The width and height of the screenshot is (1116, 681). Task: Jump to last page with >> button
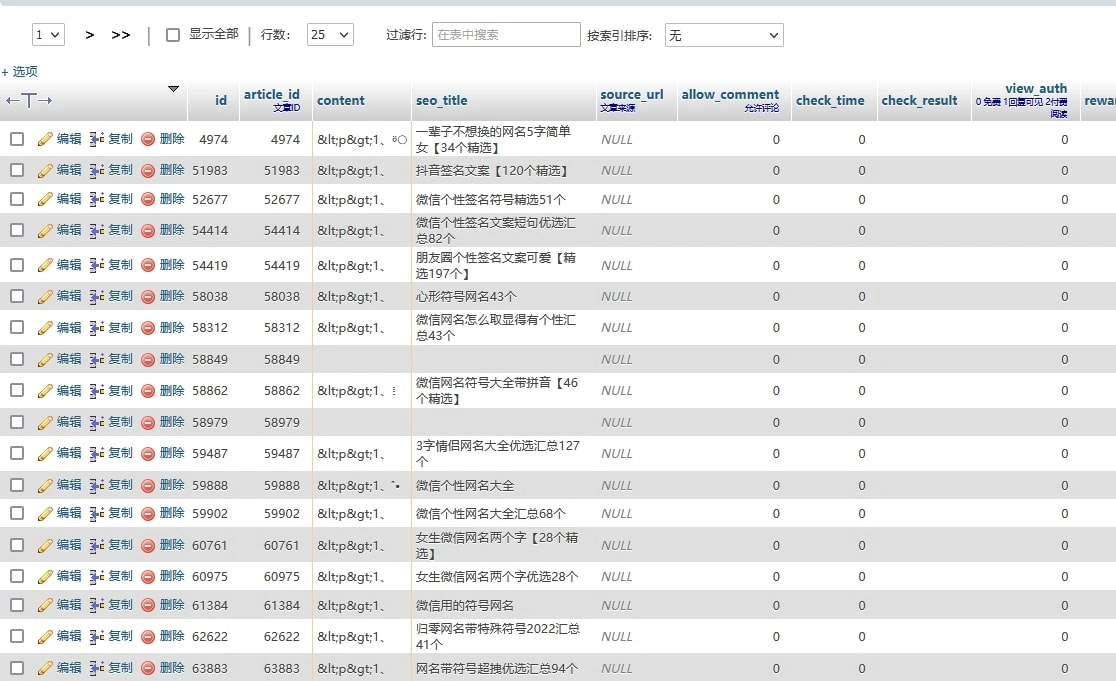tap(121, 35)
